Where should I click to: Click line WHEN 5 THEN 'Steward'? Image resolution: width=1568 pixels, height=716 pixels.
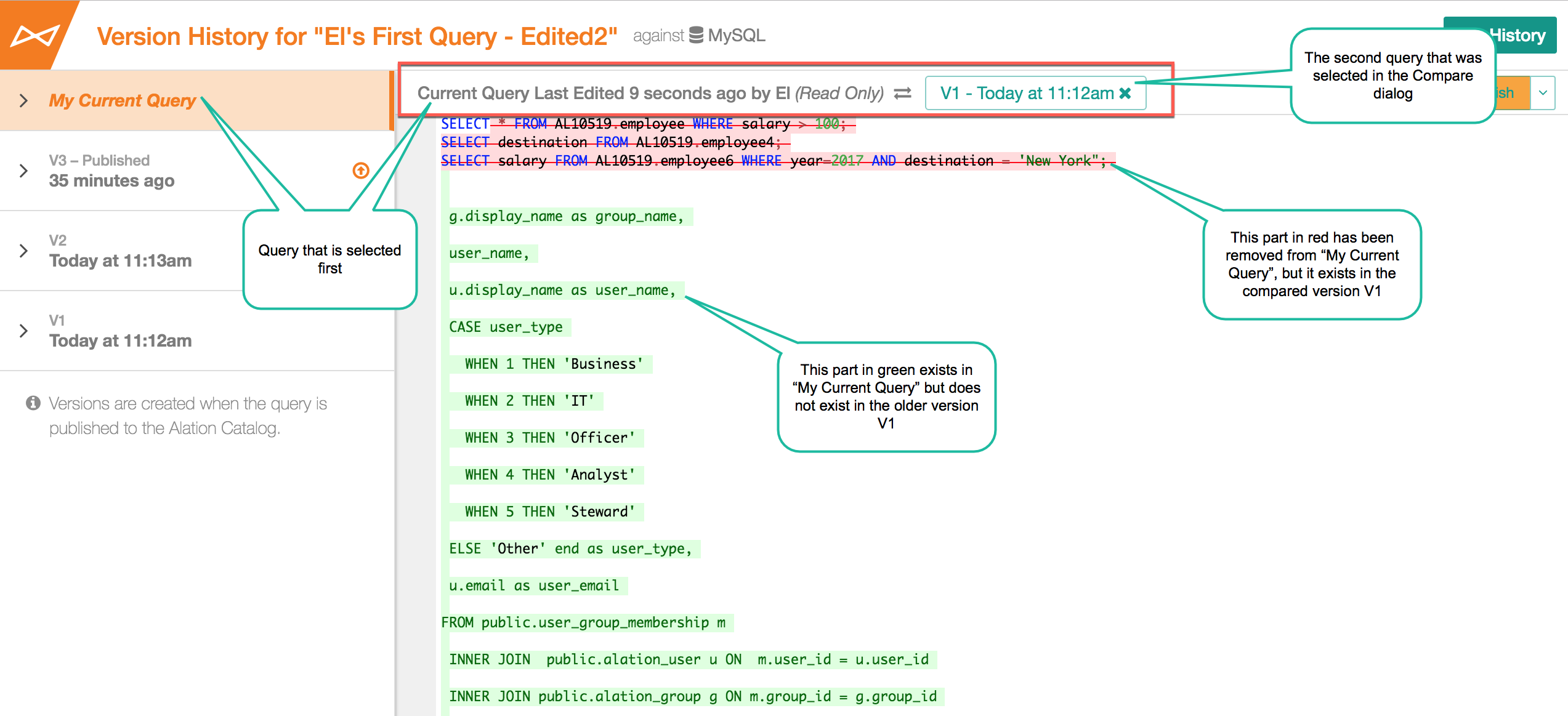click(550, 512)
